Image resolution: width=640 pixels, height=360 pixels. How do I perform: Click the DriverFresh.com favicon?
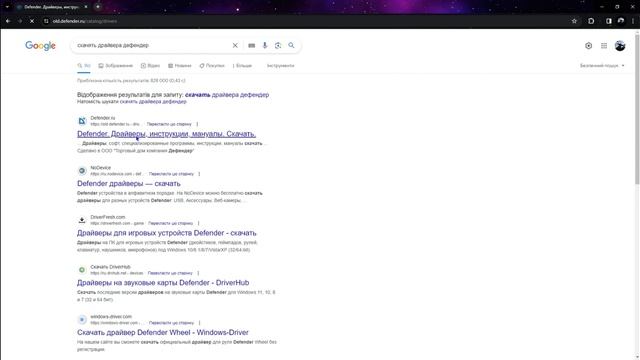(x=82, y=220)
